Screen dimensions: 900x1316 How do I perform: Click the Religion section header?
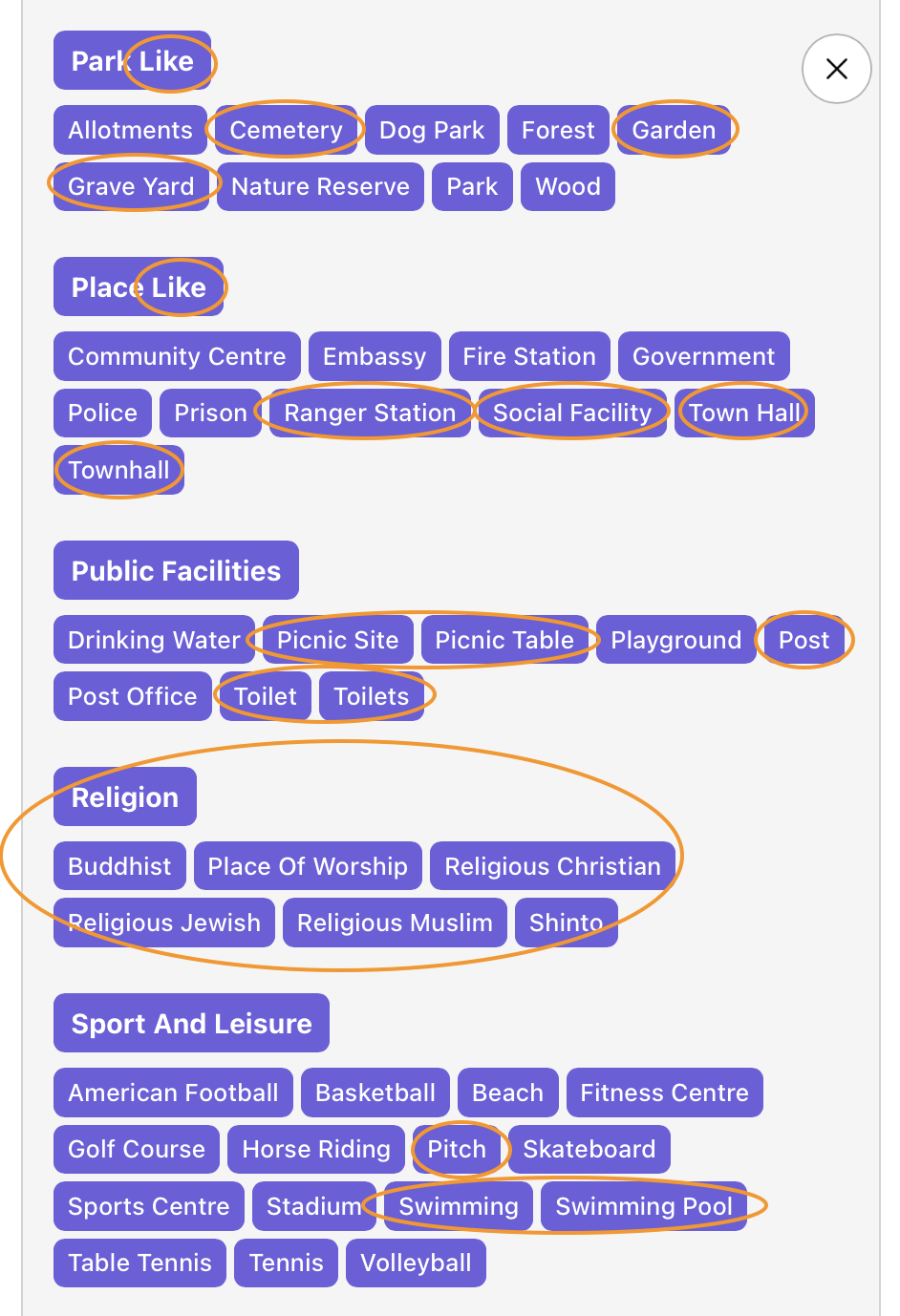pyautogui.click(x=124, y=796)
